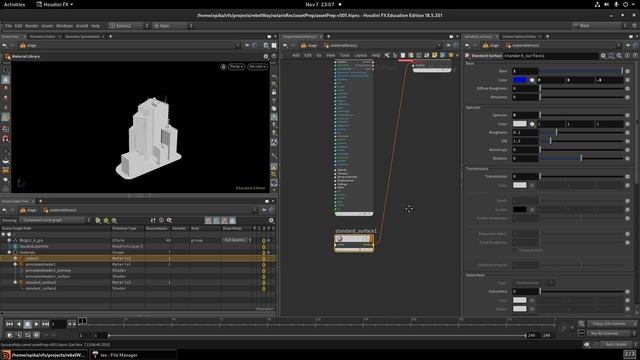Click the materiallibrary1 path in parameter pane
The image size is (640, 360).
coord(522,45)
